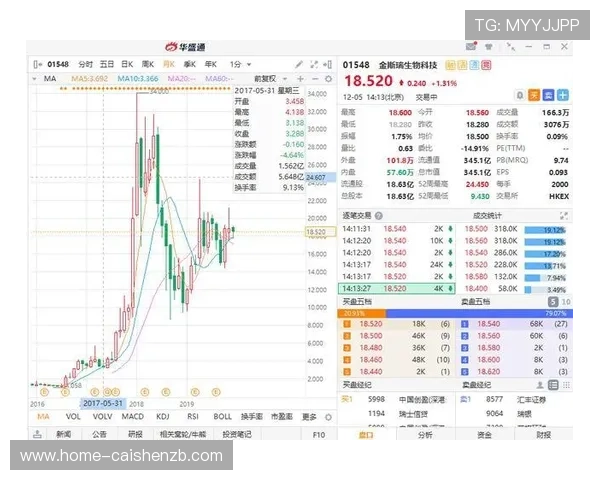
Task: Toggle the KDJ indicator
Action: [x=163, y=416]
